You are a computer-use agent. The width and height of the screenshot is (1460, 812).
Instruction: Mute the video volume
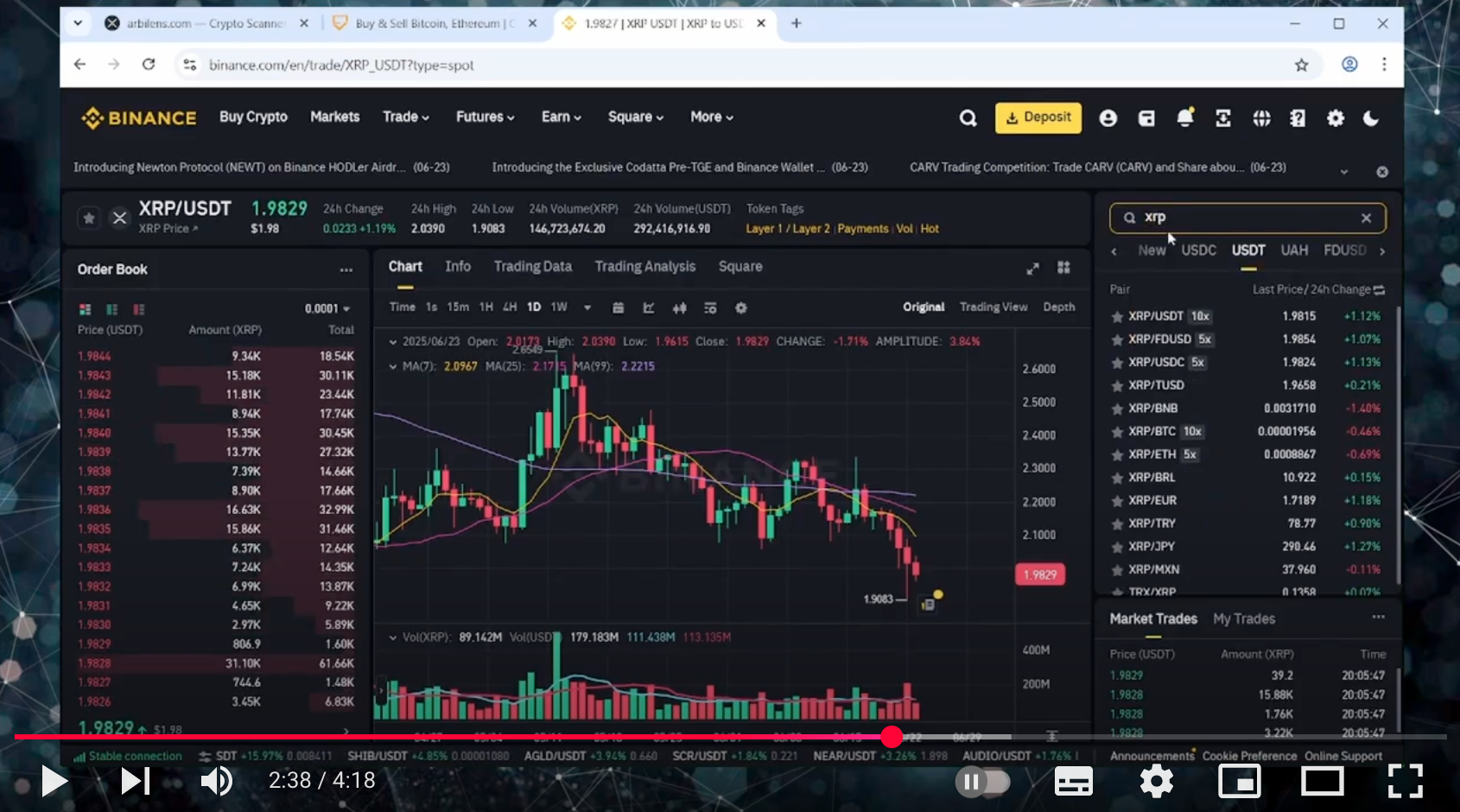coord(215,782)
